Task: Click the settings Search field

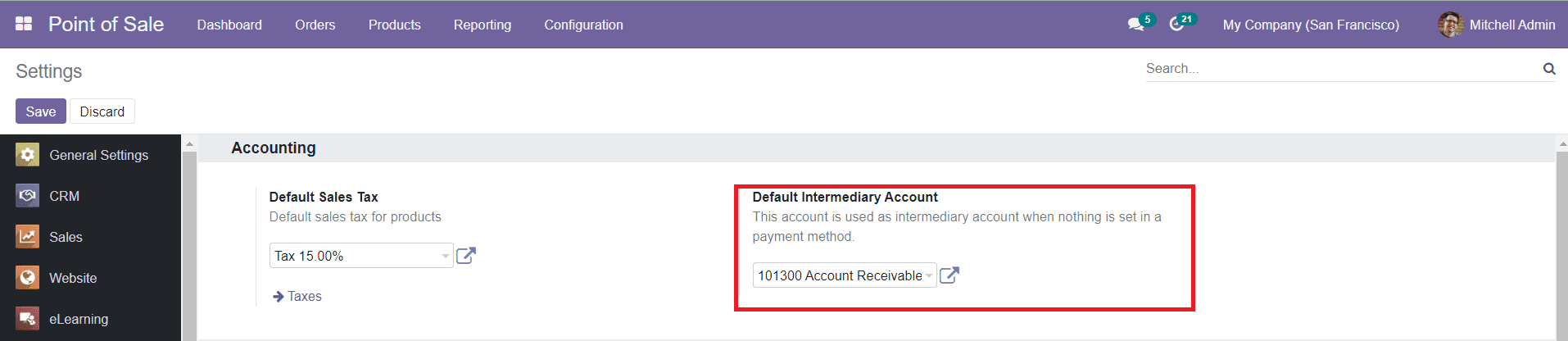Action: click(x=1340, y=69)
